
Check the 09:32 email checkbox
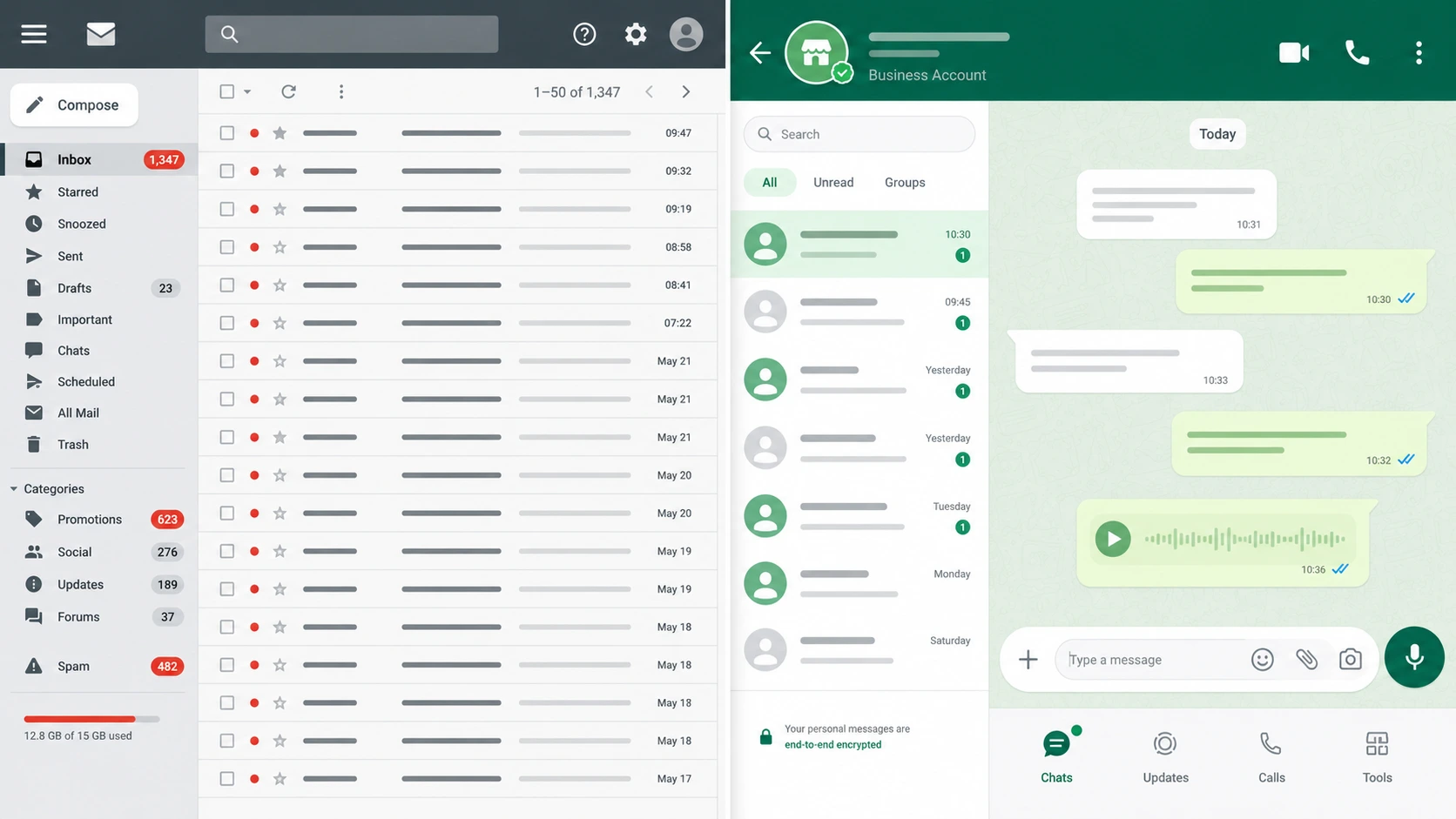tap(227, 171)
